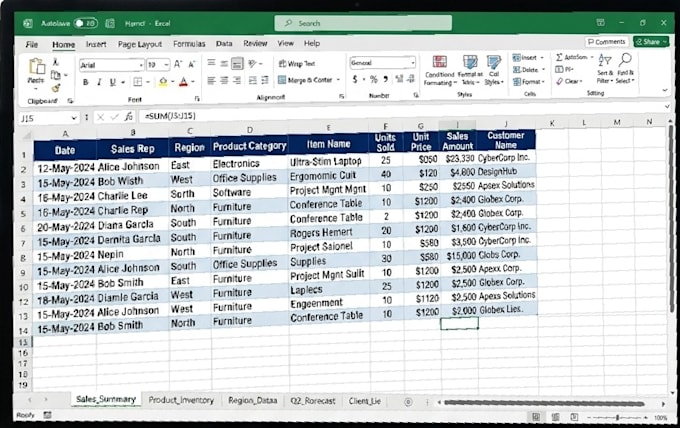Click the Insert Function fx icon
The height and width of the screenshot is (428, 680).
[129, 117]
